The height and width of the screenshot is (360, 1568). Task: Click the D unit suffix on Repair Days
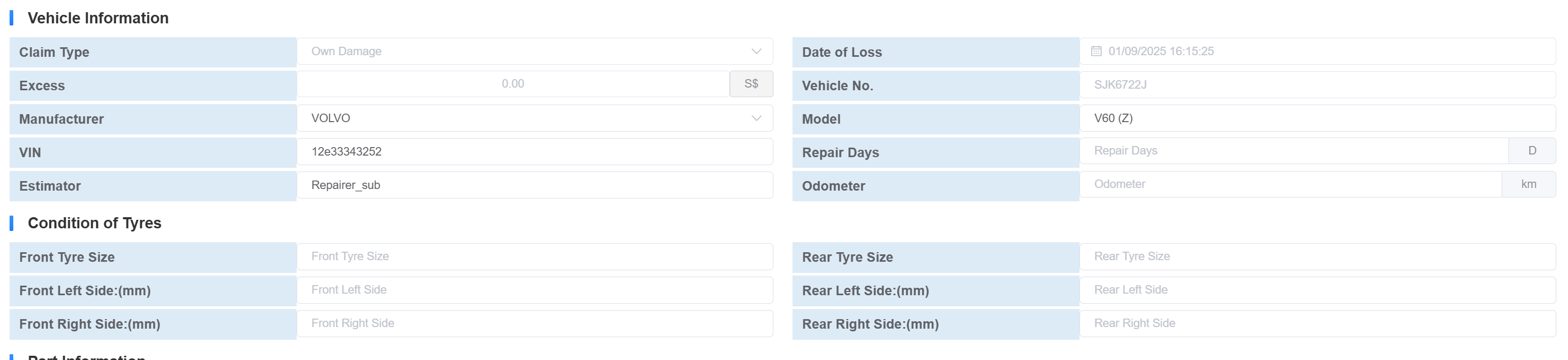coord(1531,151)
